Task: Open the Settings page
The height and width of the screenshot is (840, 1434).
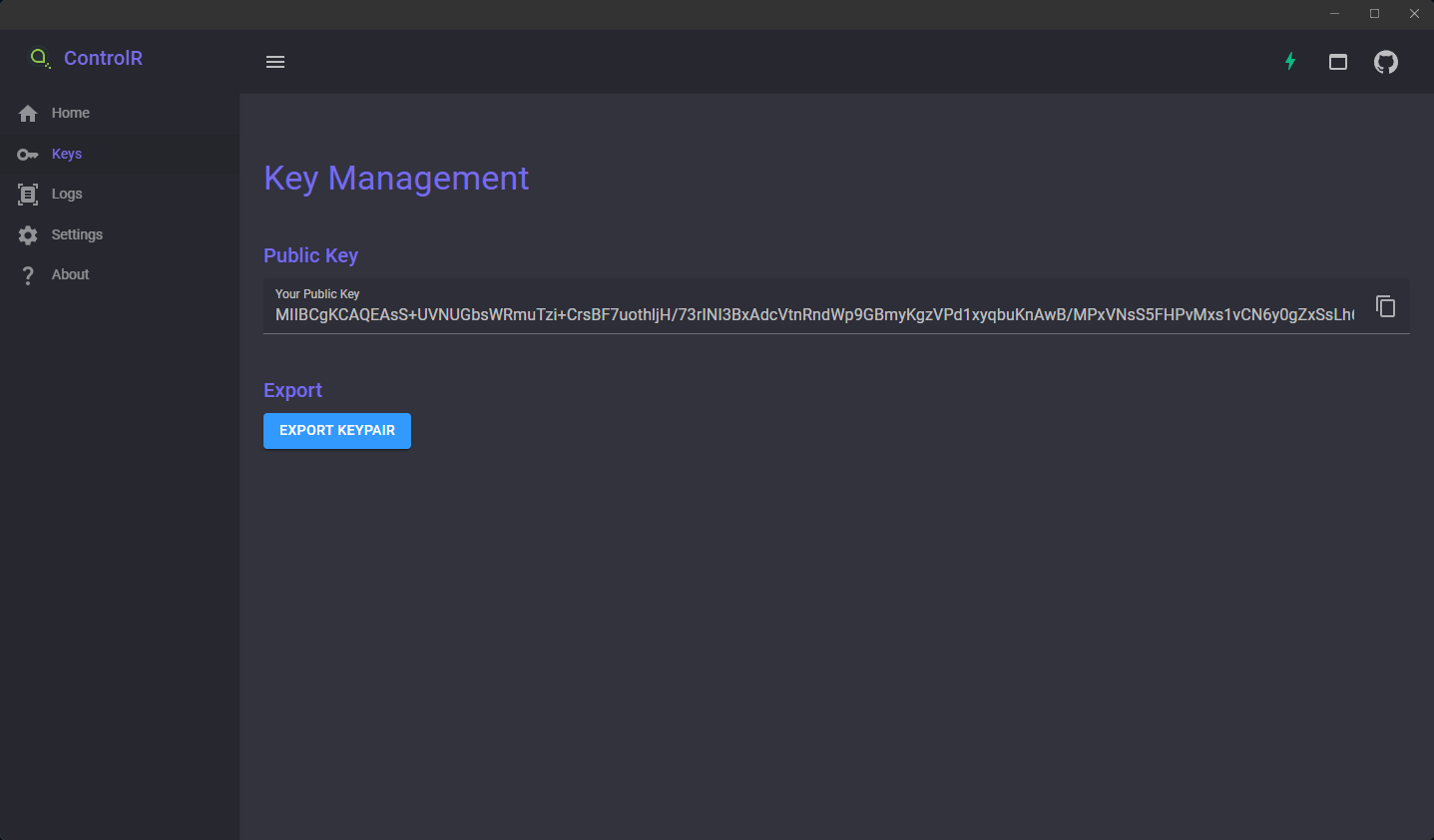Action: coord(120,234)
